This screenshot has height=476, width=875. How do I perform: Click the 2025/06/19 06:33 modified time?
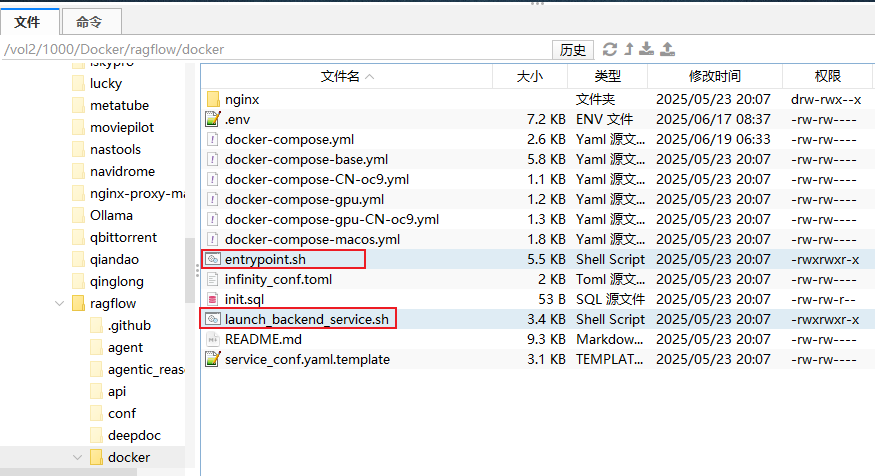[713, 140]
